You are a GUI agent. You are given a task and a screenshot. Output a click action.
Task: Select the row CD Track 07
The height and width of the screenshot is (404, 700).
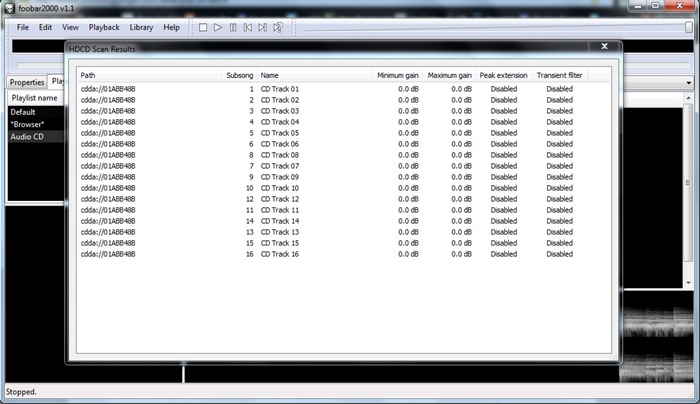pyautogui.click(x=344, y=166)
